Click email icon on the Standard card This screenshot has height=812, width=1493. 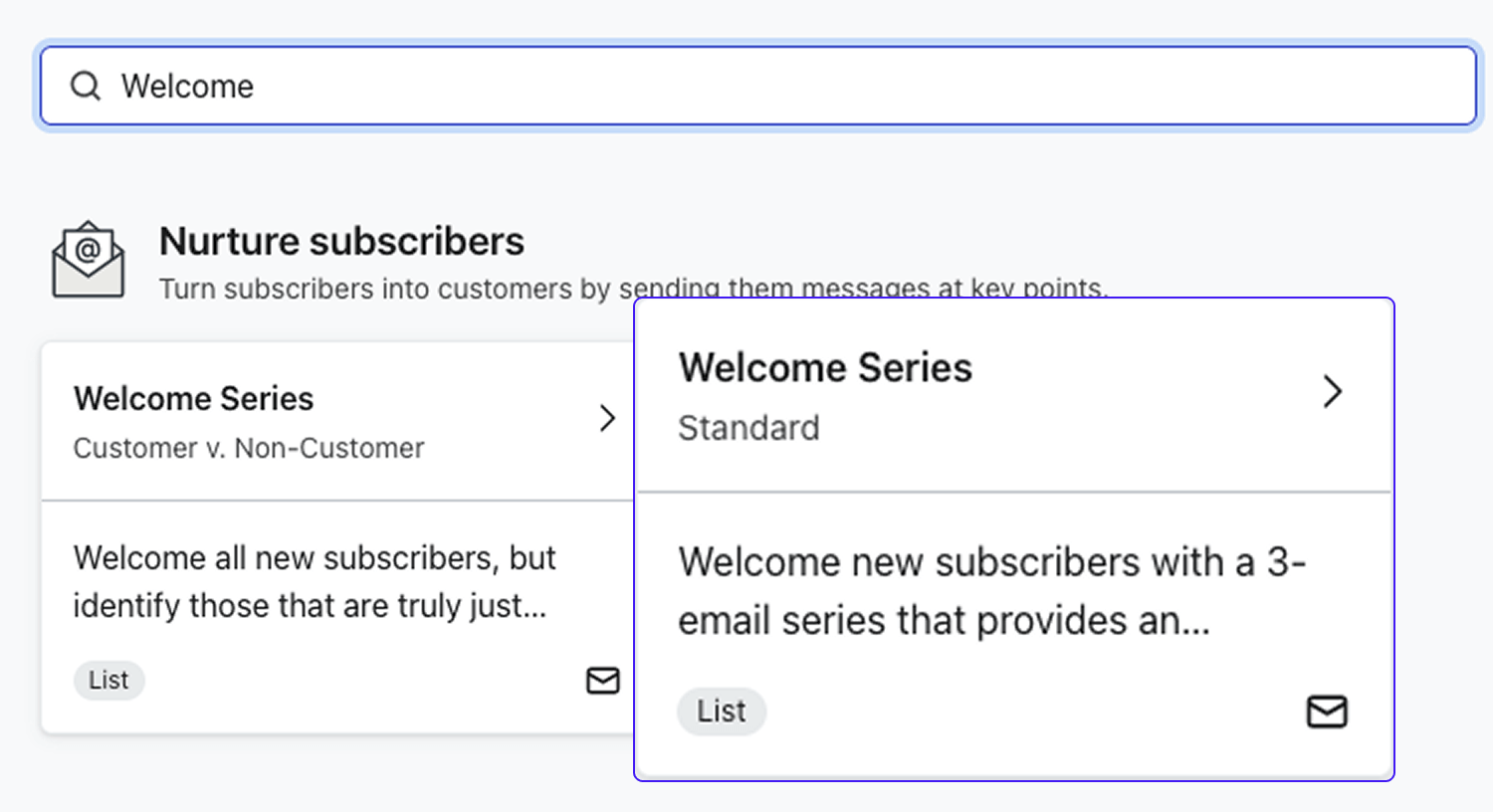coord(1327,711)
